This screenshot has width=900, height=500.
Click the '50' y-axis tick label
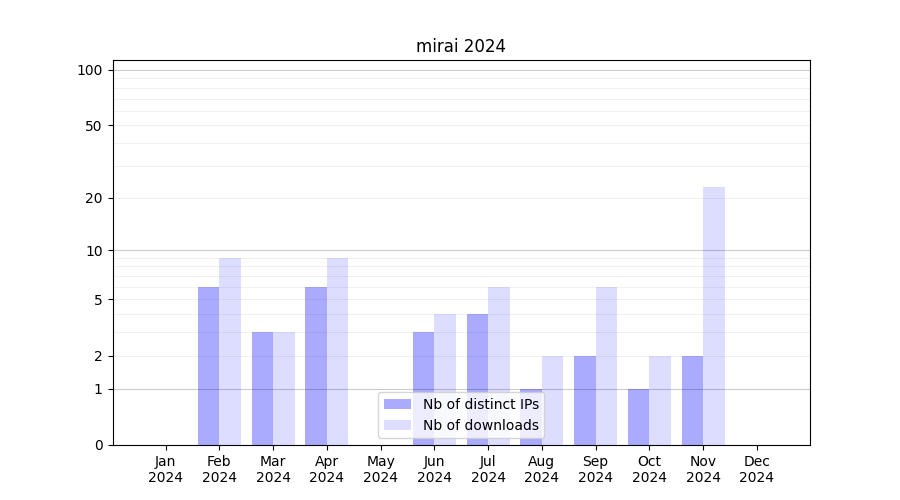(94, 126)
